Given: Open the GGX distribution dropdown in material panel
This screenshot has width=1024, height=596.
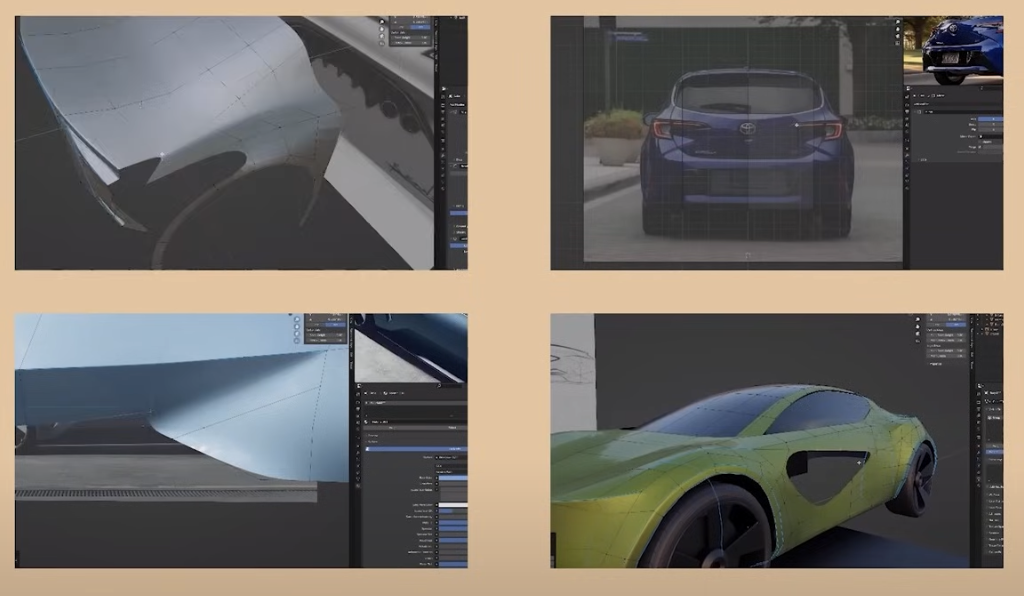Looking at the screenshot, I should tap(451, 466).
